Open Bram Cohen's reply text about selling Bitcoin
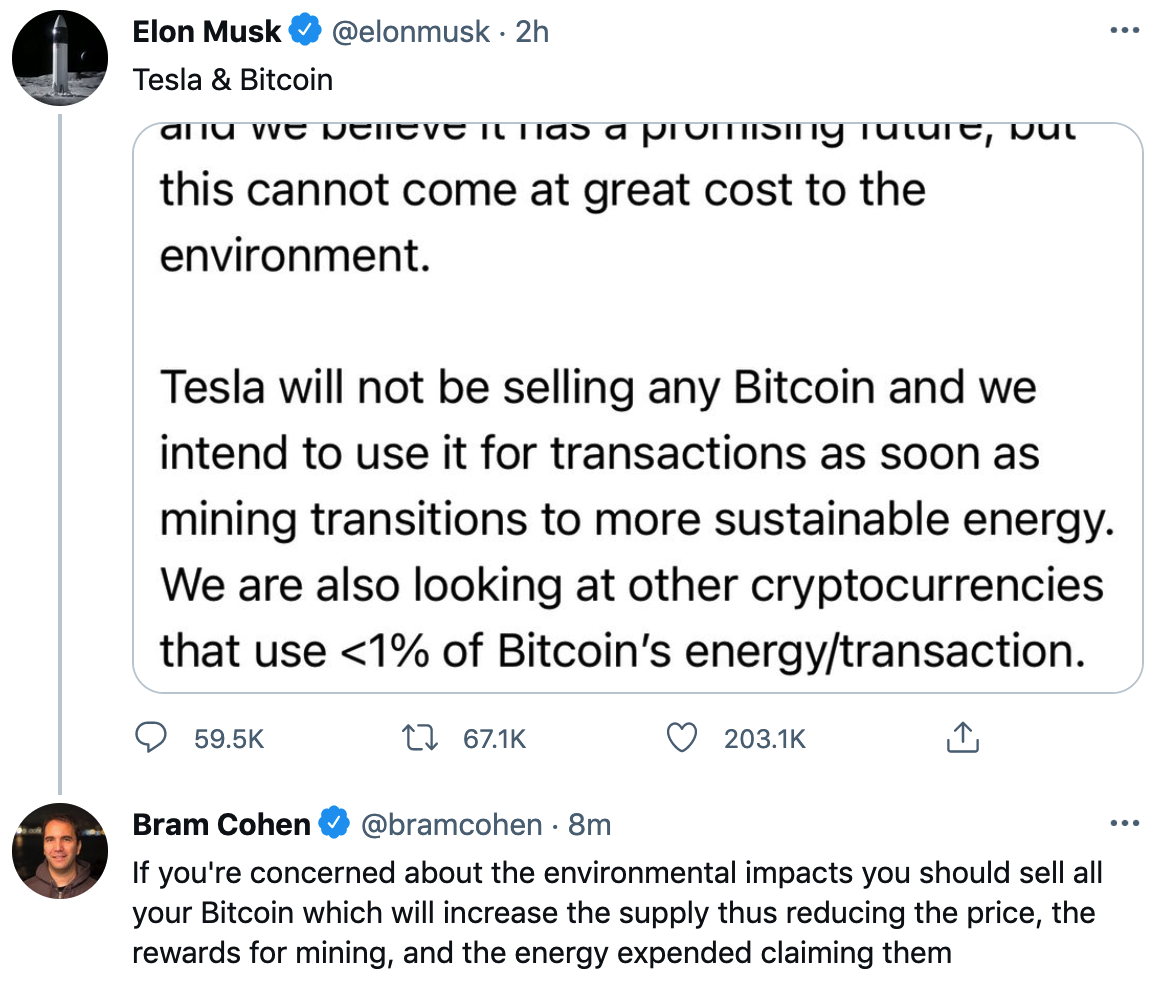The height and width of the screenshot is (984, 1160). [617, 912]
